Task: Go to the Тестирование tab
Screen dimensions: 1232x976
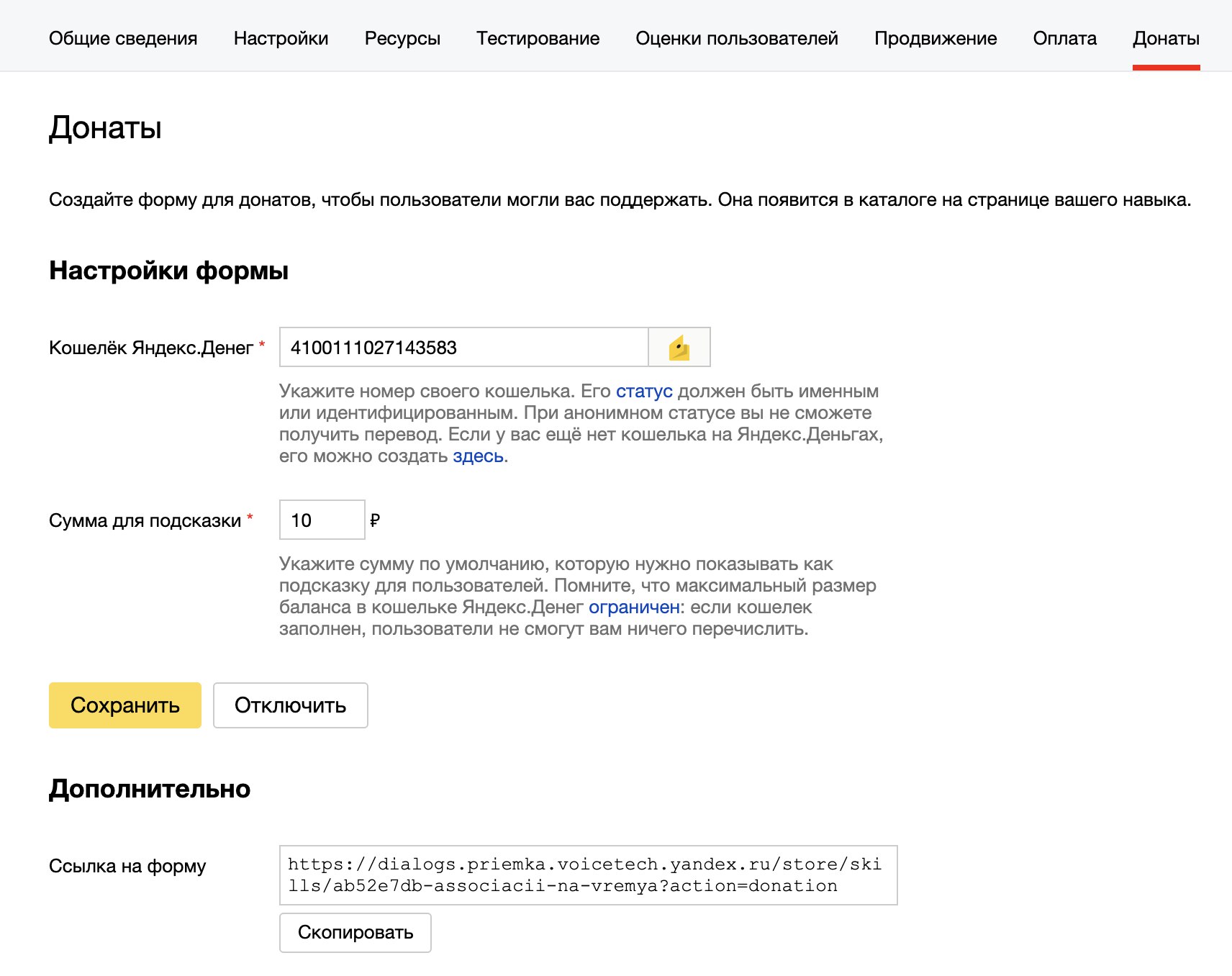Action: click(538, 38)
